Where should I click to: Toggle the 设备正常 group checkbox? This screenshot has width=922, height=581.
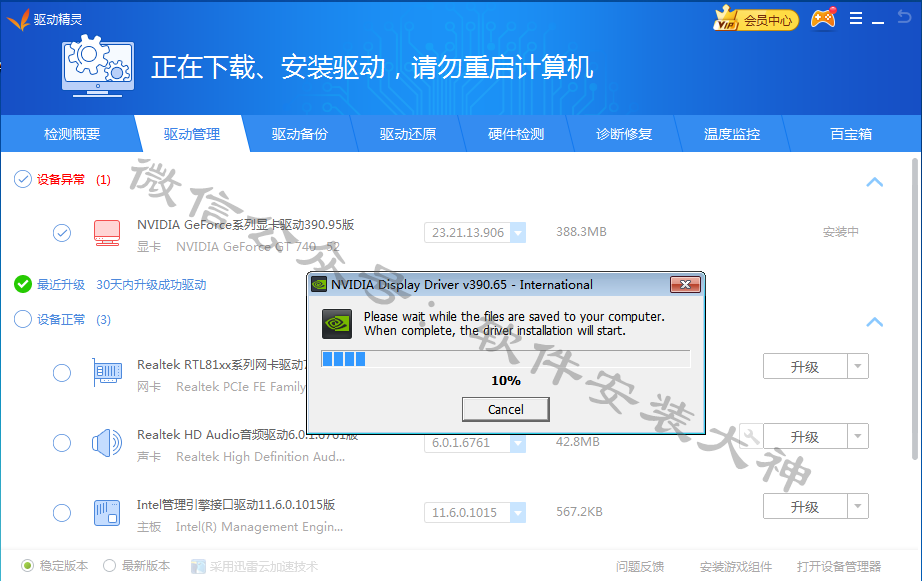[22, 319]
